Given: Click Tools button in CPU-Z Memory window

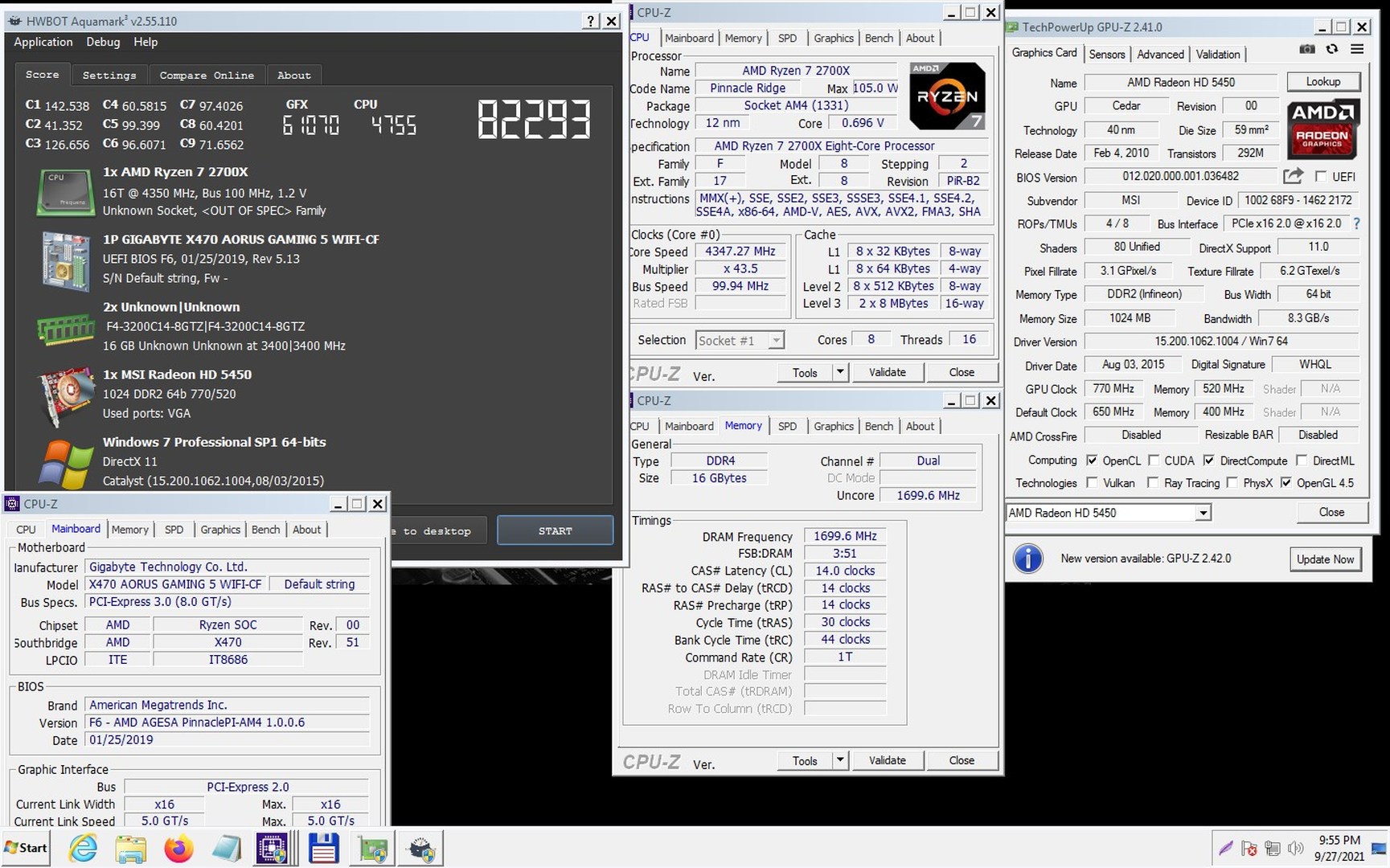Looking at the screenshot, I should (805, 760).
